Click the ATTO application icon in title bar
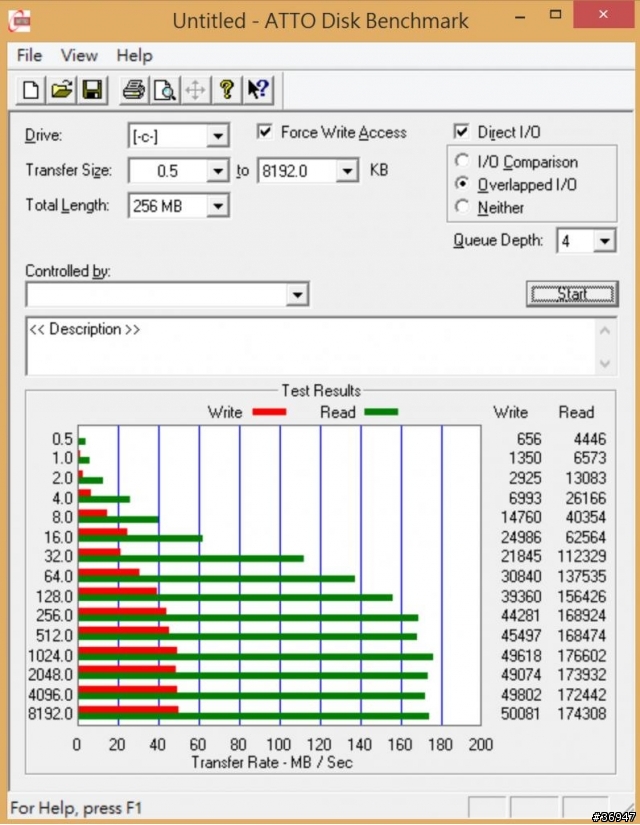The width and height of the screenshot is (640, 825). click(x=20, y=21)
